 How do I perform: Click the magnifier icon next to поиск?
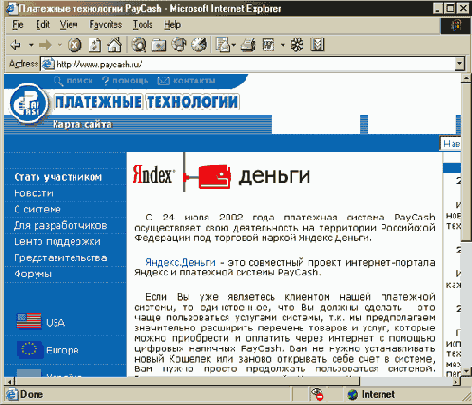coord(59,81)
